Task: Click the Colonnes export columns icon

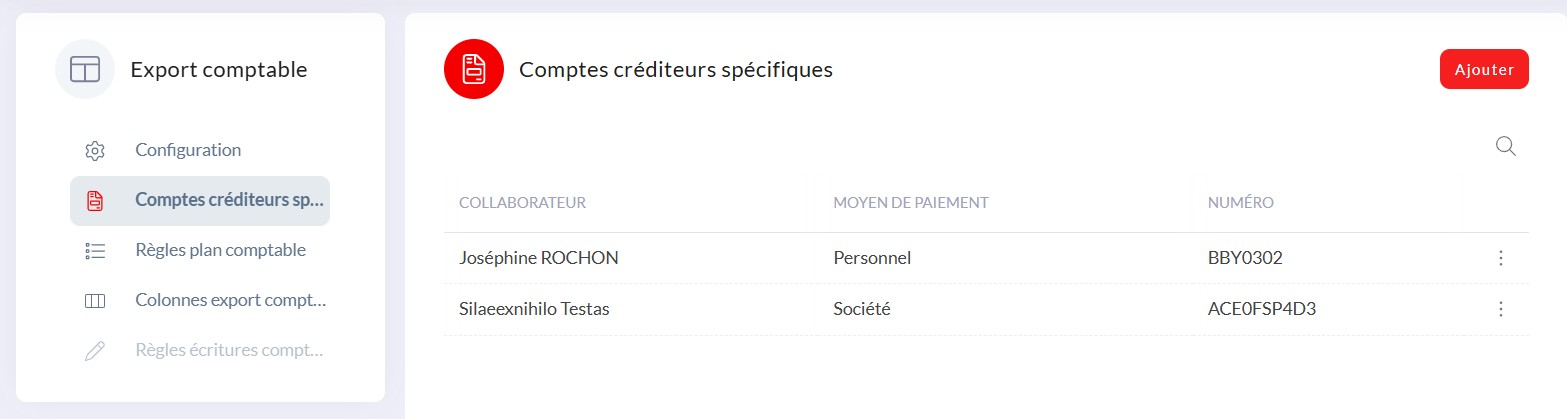Action: click(x=95, y=301)
